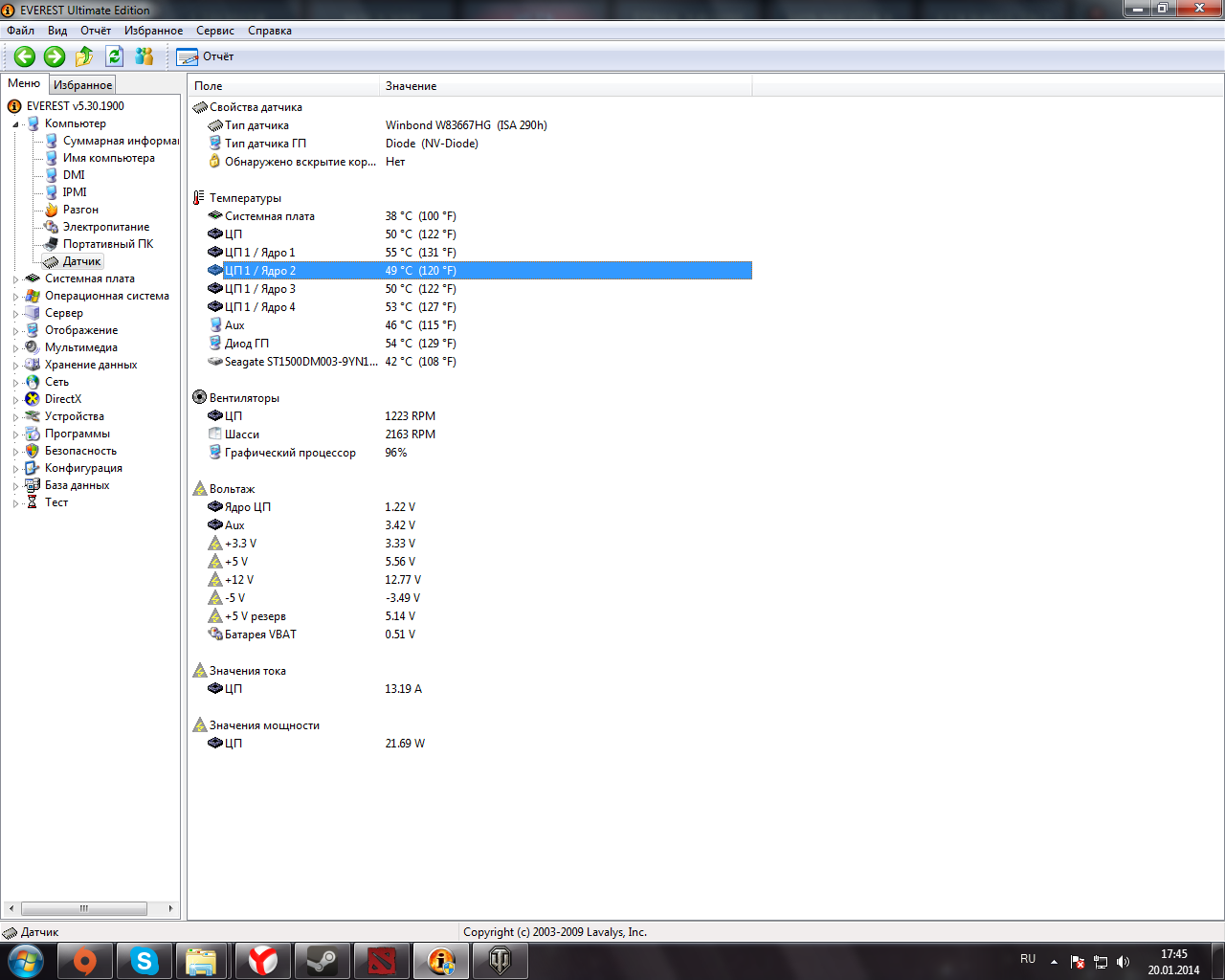
Task: Open Skype from the taskbar
Action: (x=144, y=961)
